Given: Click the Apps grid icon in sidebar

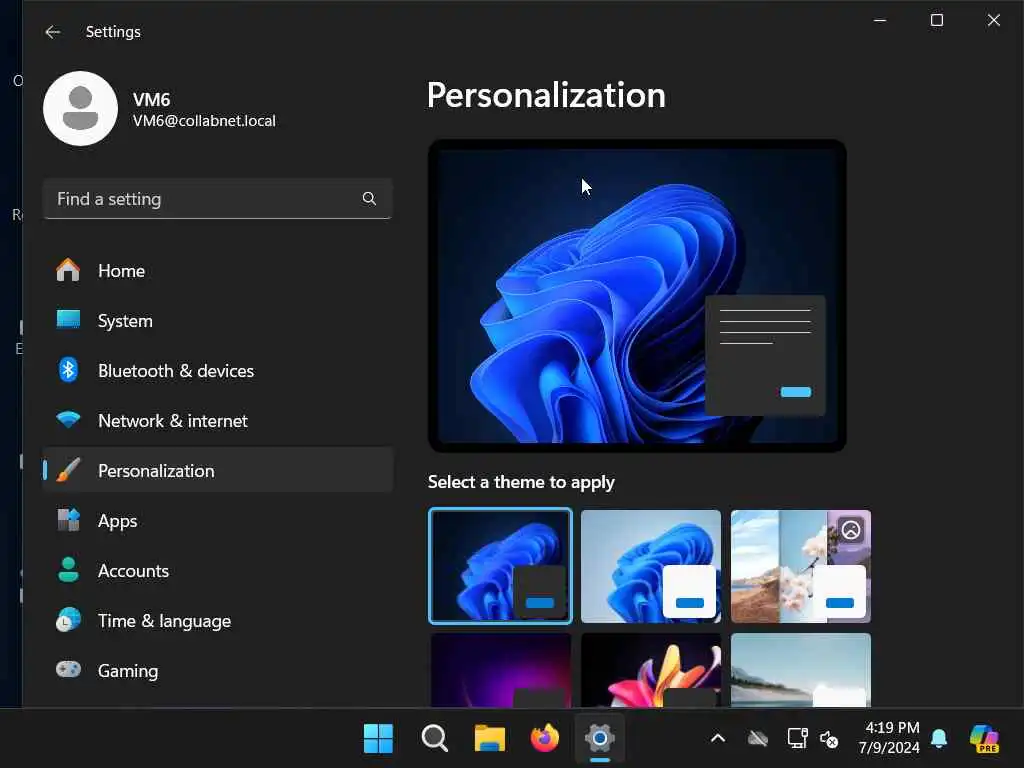Looking at the screenshot, I should click(68, 520).
